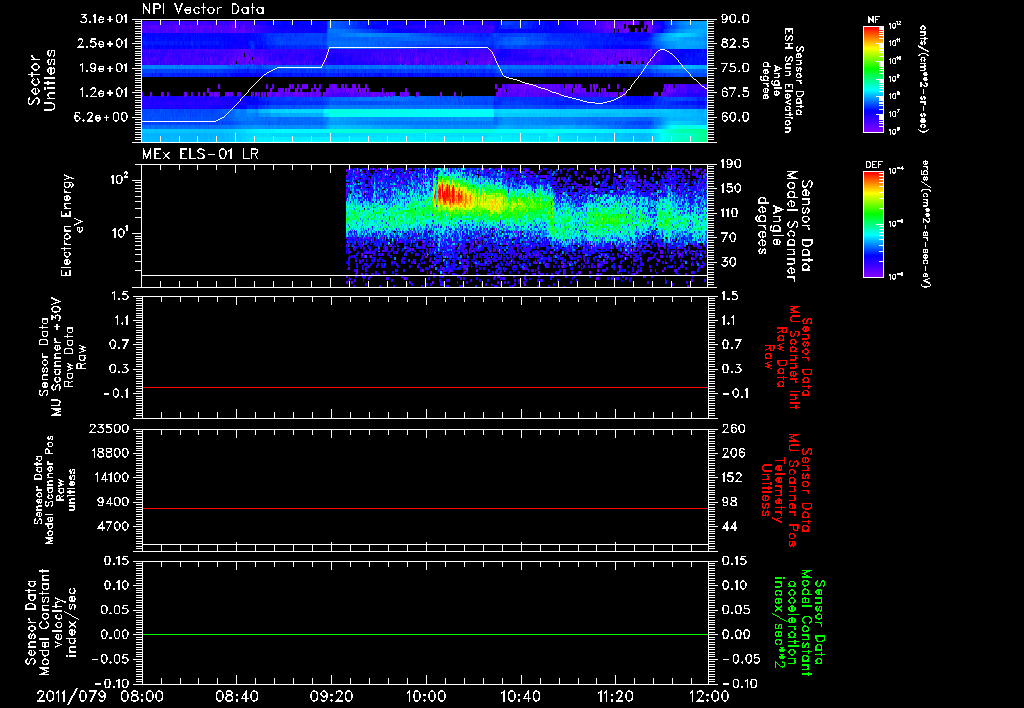Click the "150" scanner angle tick label
The width and height of the screenshot is (1024, 708).
(x=731, y=189)
